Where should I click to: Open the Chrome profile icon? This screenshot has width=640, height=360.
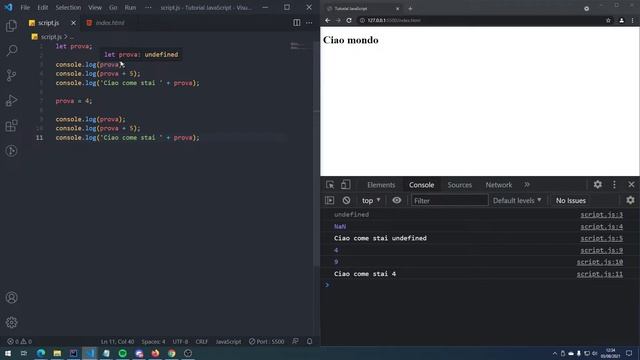[x=622, y=20]
